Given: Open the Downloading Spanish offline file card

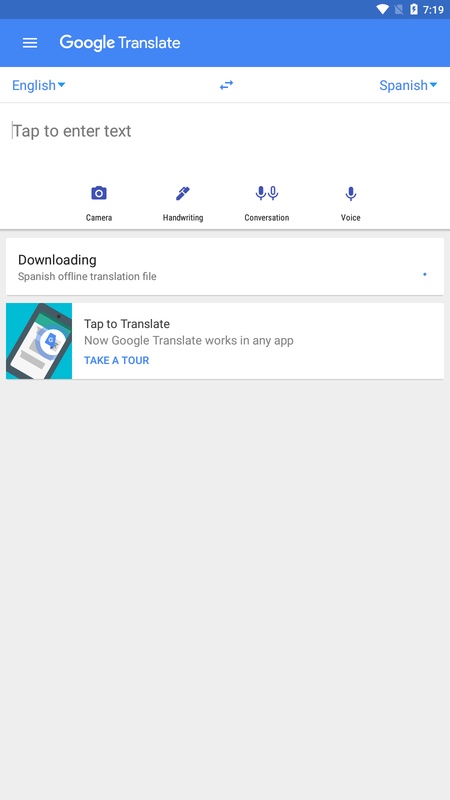Looking at the screenshot, I should [224, 267].
